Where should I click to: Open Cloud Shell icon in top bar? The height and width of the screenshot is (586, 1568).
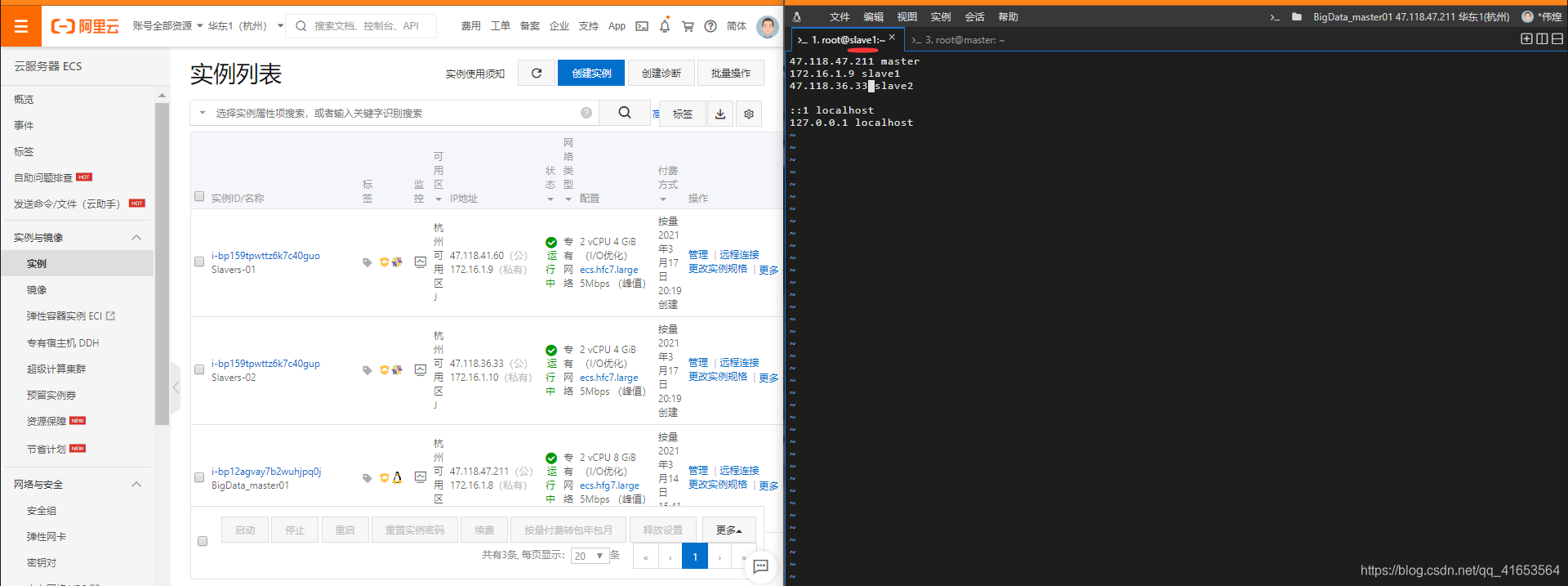642,26
